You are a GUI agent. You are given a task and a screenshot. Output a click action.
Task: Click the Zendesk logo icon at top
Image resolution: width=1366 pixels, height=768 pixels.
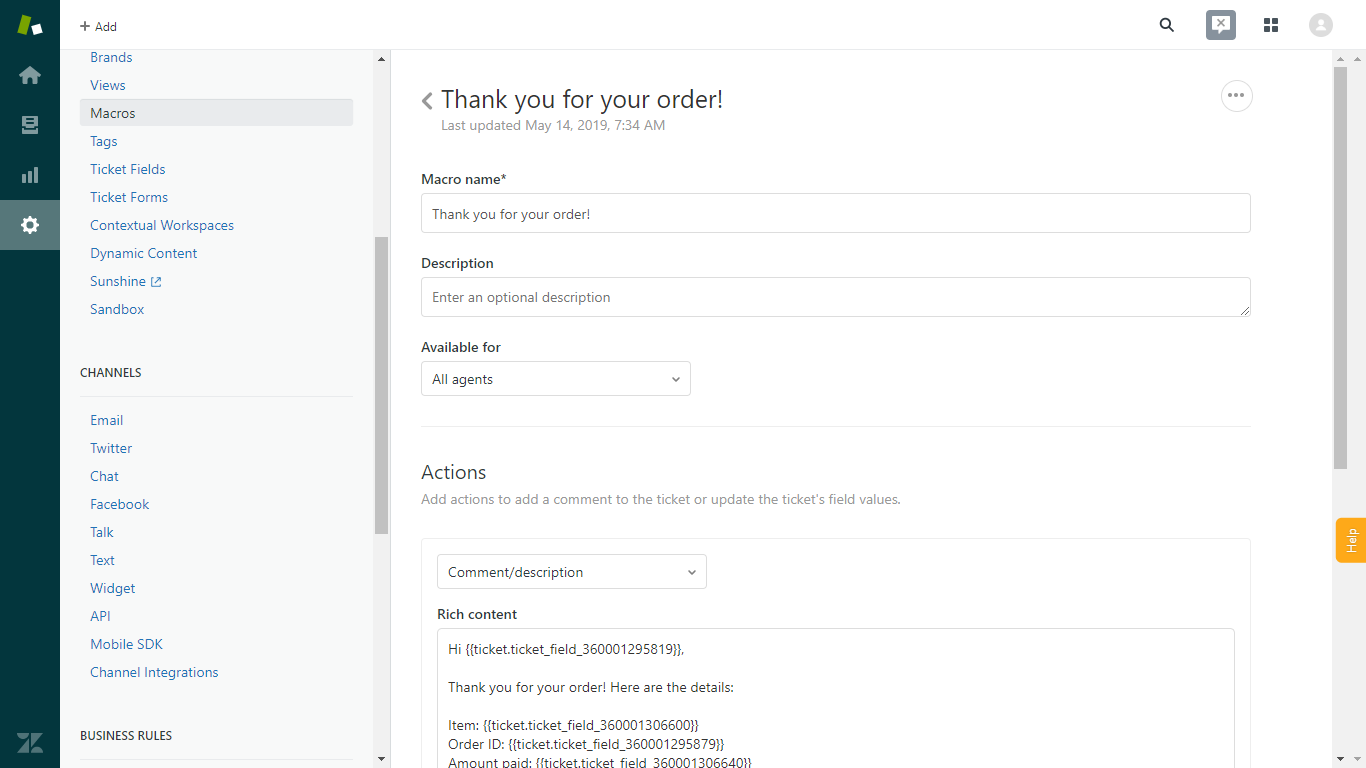click(x=30, y=25)
